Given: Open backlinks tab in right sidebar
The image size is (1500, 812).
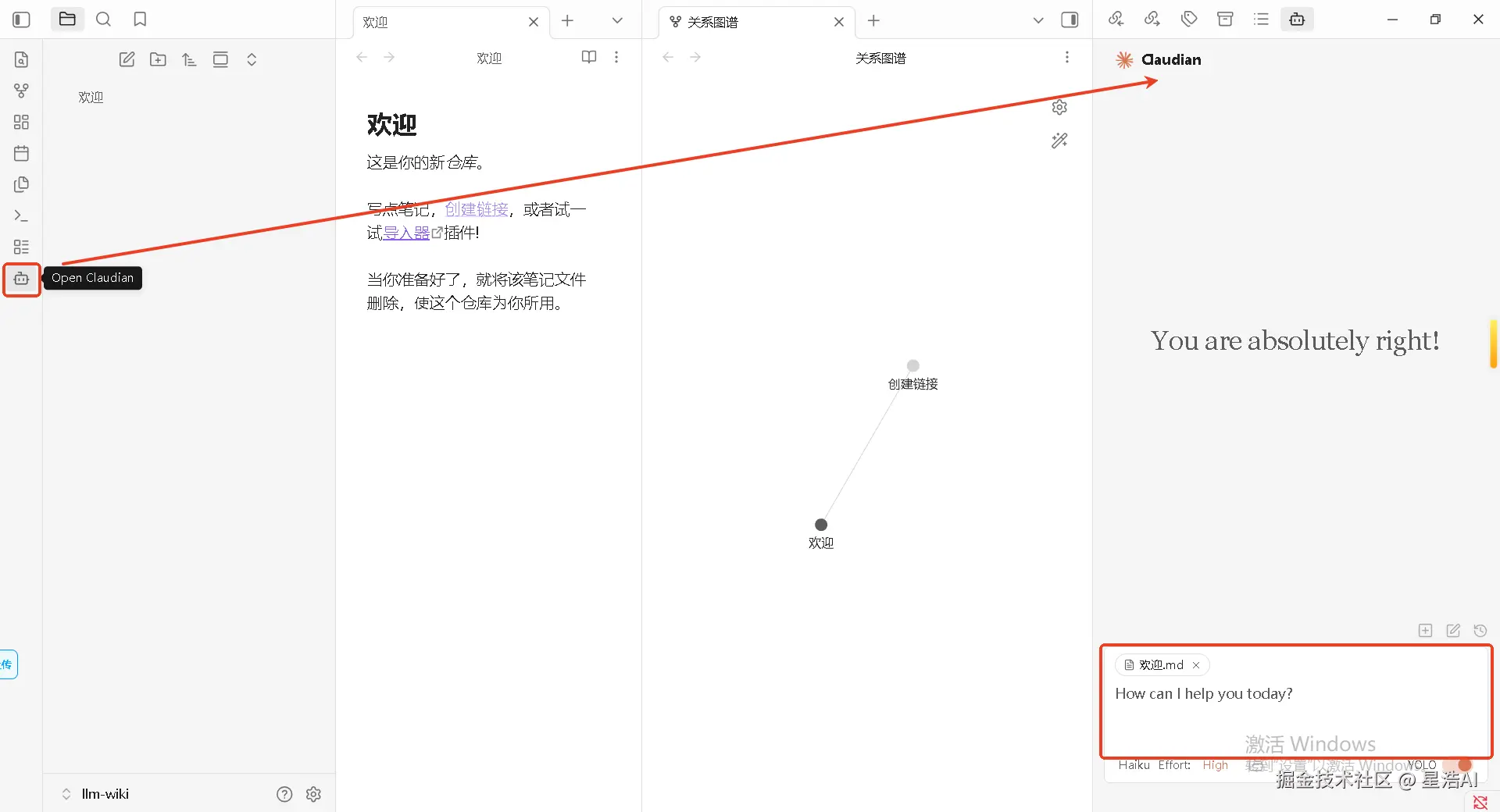Looking at the screenshot, I should click(1116, 20).
